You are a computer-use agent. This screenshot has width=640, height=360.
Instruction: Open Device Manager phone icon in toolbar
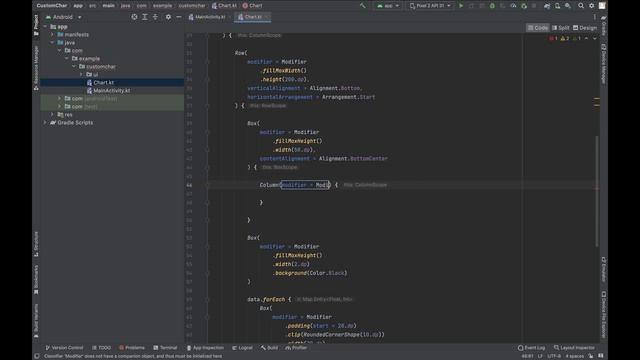[x=557, y=6]
